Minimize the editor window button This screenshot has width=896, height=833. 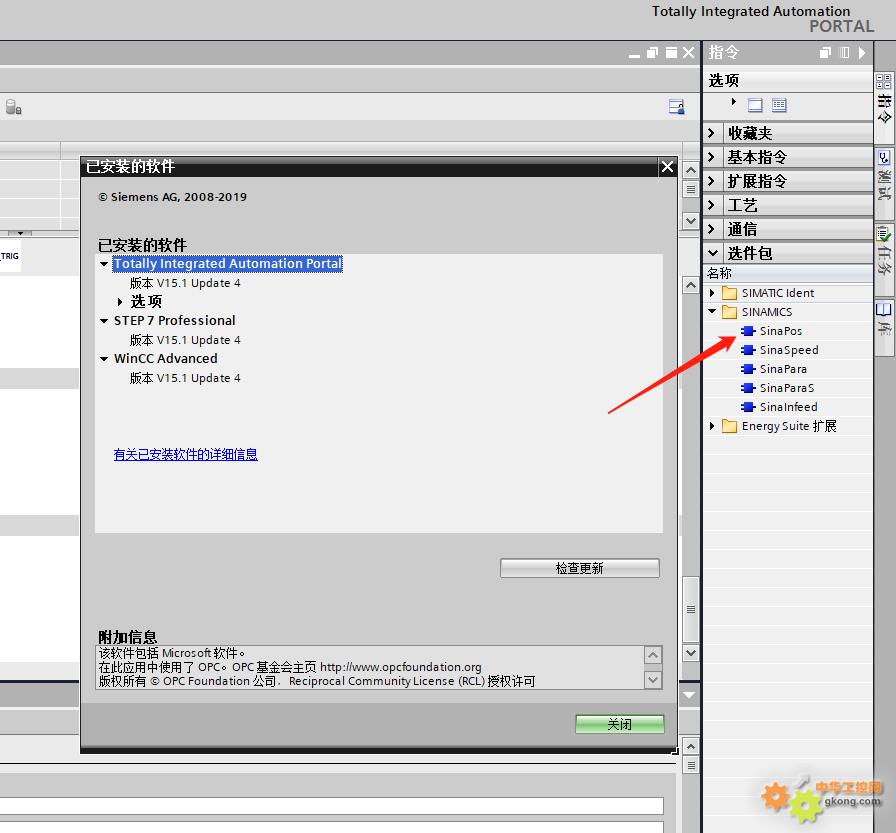[x=634, y=54]
